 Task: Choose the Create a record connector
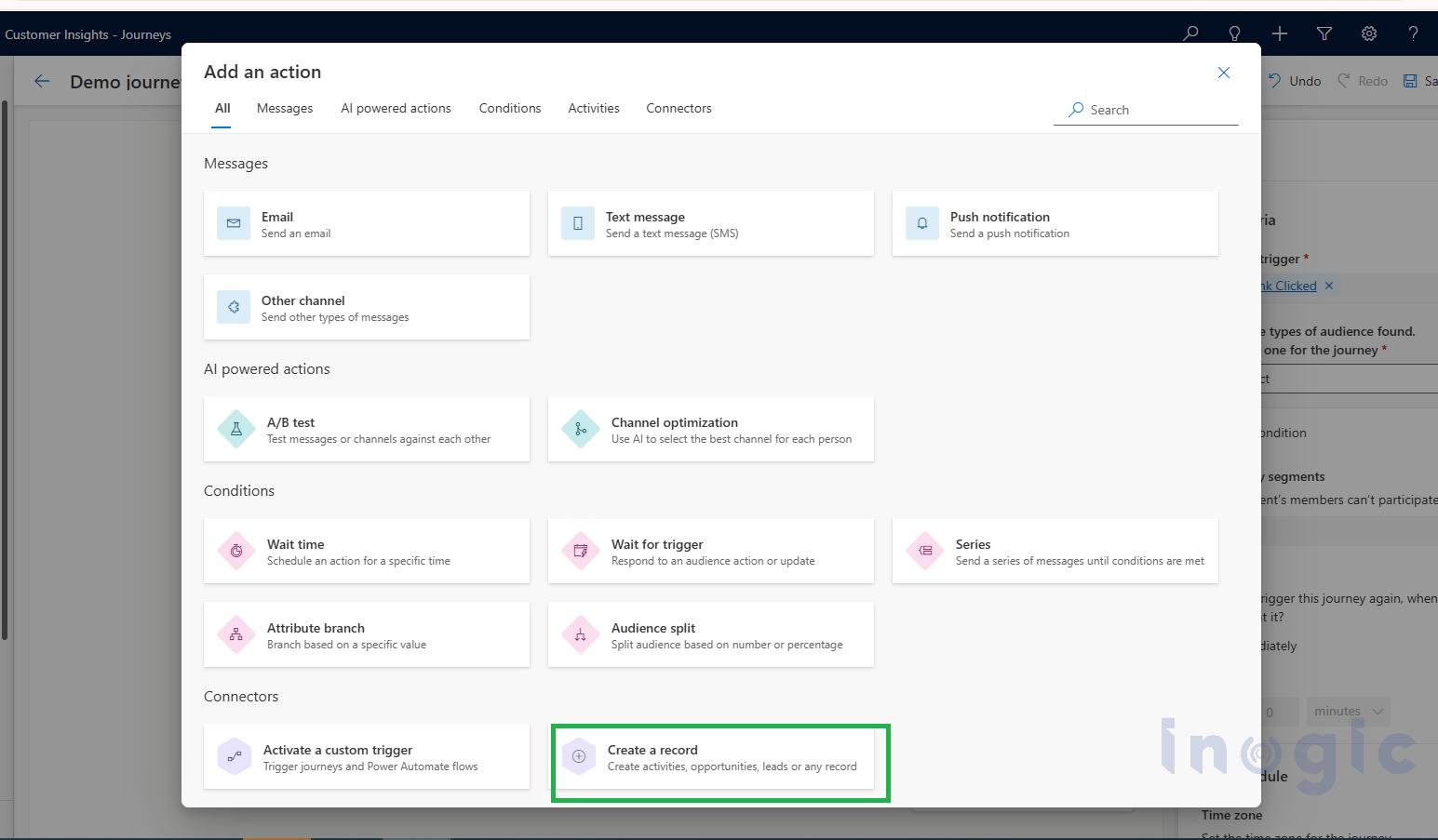click(x=711, y=756)
